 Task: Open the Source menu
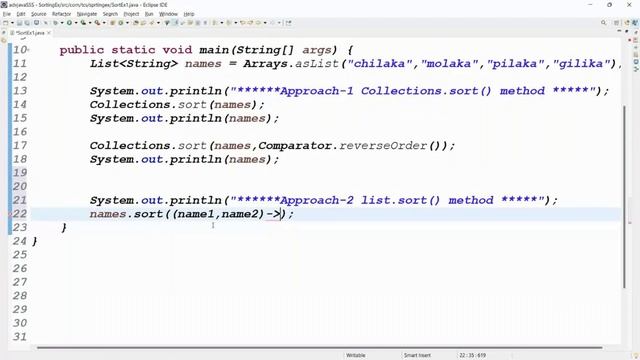pyautogui.click(x=39, y=14)
